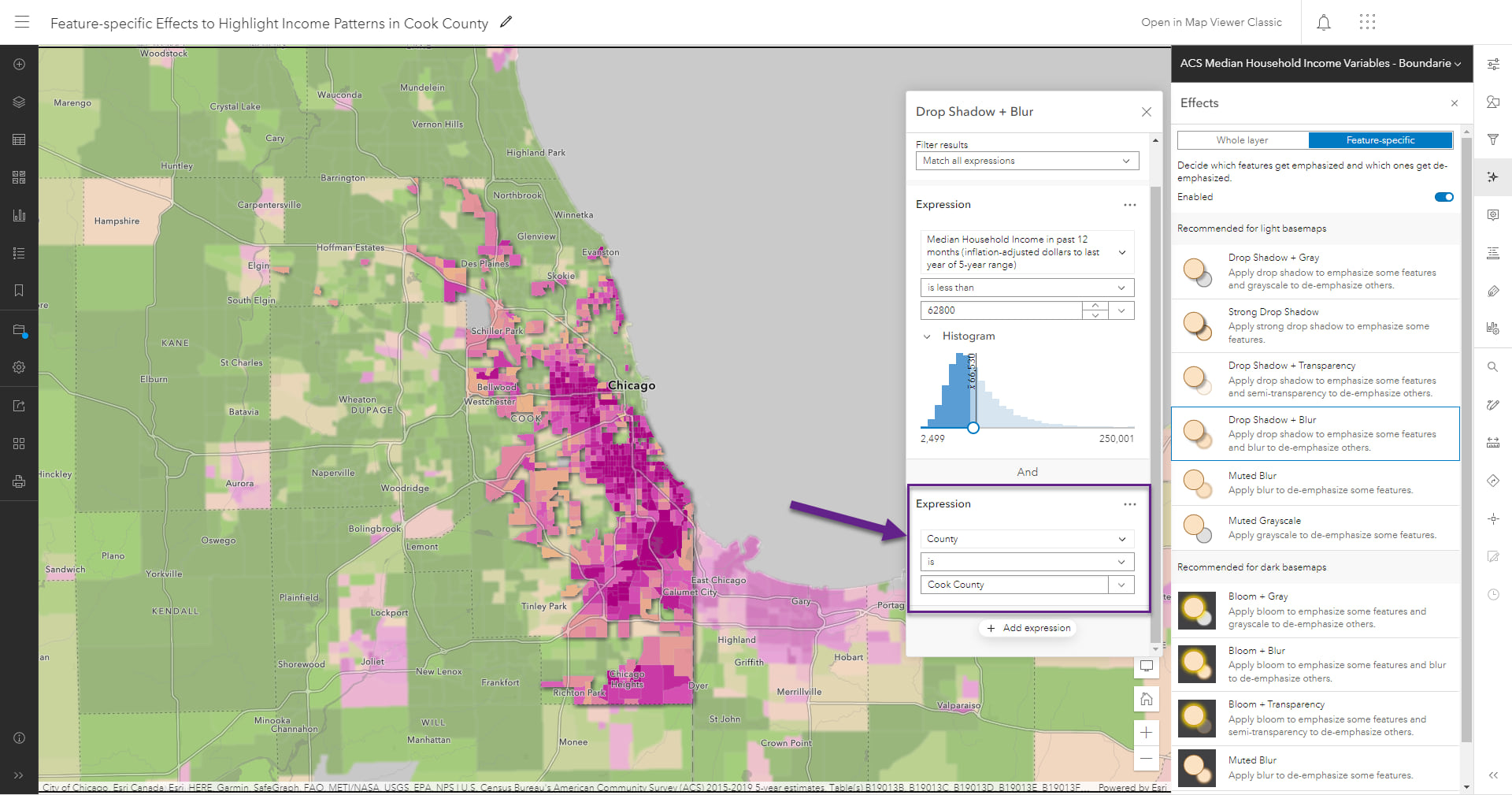Open the Measurement ruler icon in the right toolbar
1512x795 pixels.
1493,443
